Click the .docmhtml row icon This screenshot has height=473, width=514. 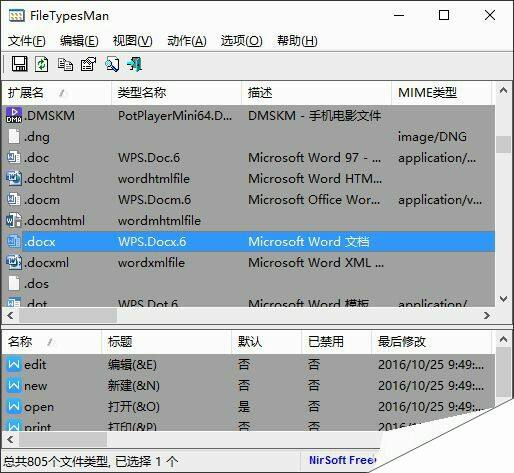coord(14,220)
